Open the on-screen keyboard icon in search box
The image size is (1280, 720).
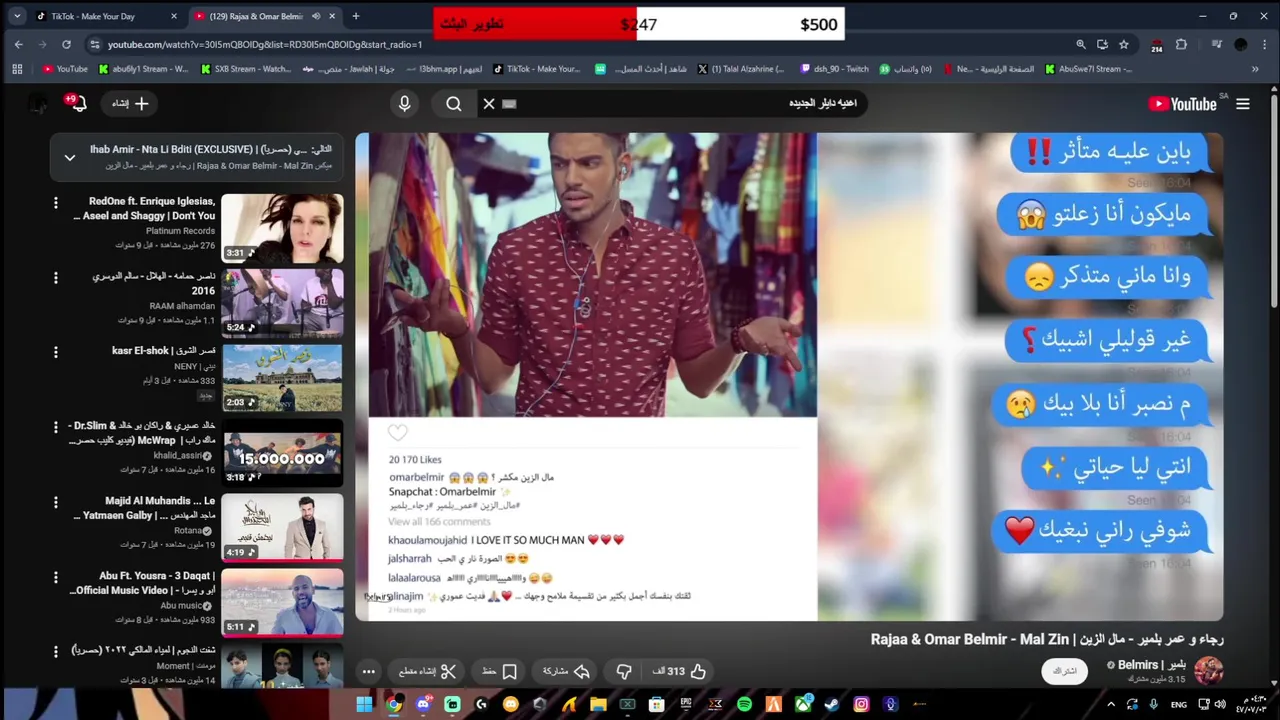pyautogui.click(x=509, y=104)
